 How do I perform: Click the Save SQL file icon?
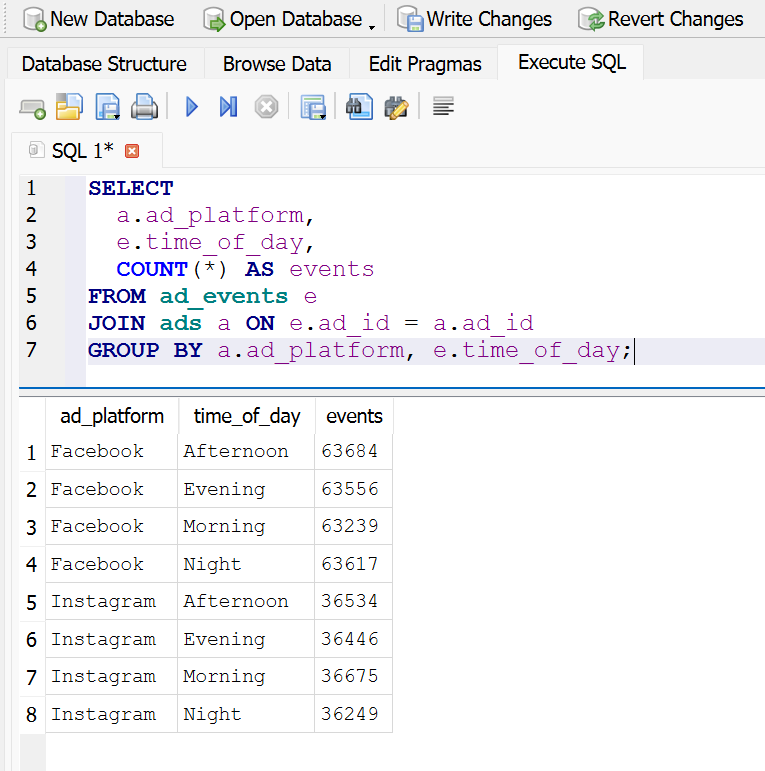tap(107, 107)
